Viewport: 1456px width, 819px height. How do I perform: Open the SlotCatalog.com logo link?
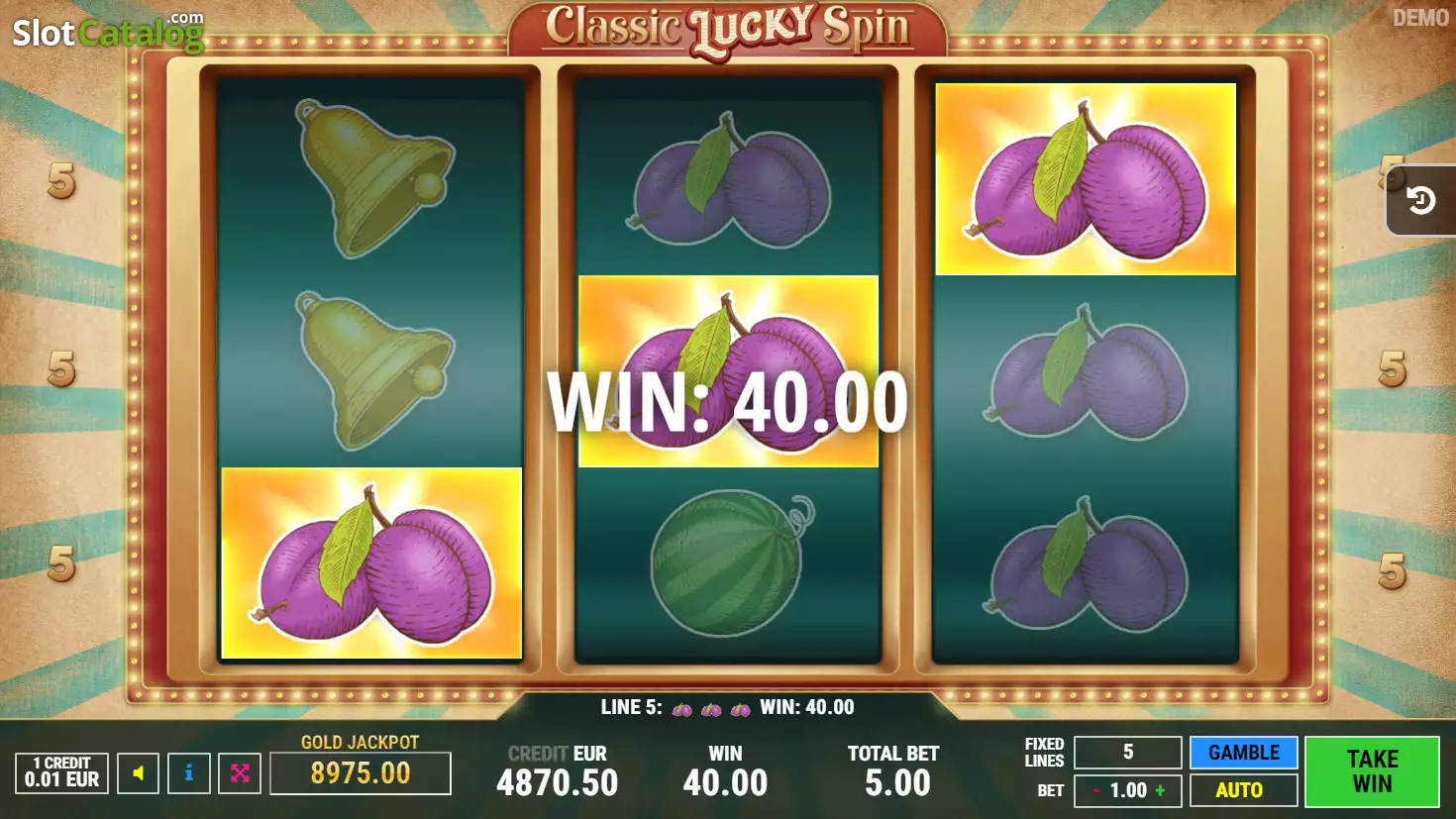[x=108, y=33]
